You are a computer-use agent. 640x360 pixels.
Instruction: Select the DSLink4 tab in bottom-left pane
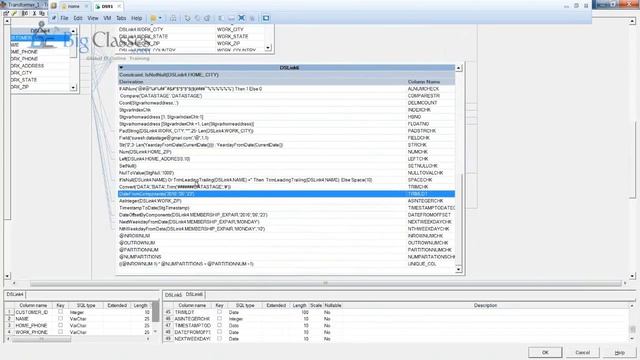coord(15,294)
